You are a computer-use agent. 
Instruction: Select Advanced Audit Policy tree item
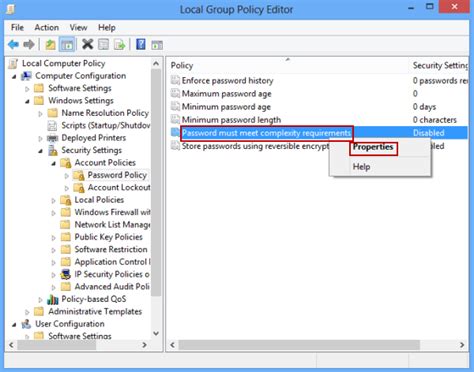click(112, 287)
